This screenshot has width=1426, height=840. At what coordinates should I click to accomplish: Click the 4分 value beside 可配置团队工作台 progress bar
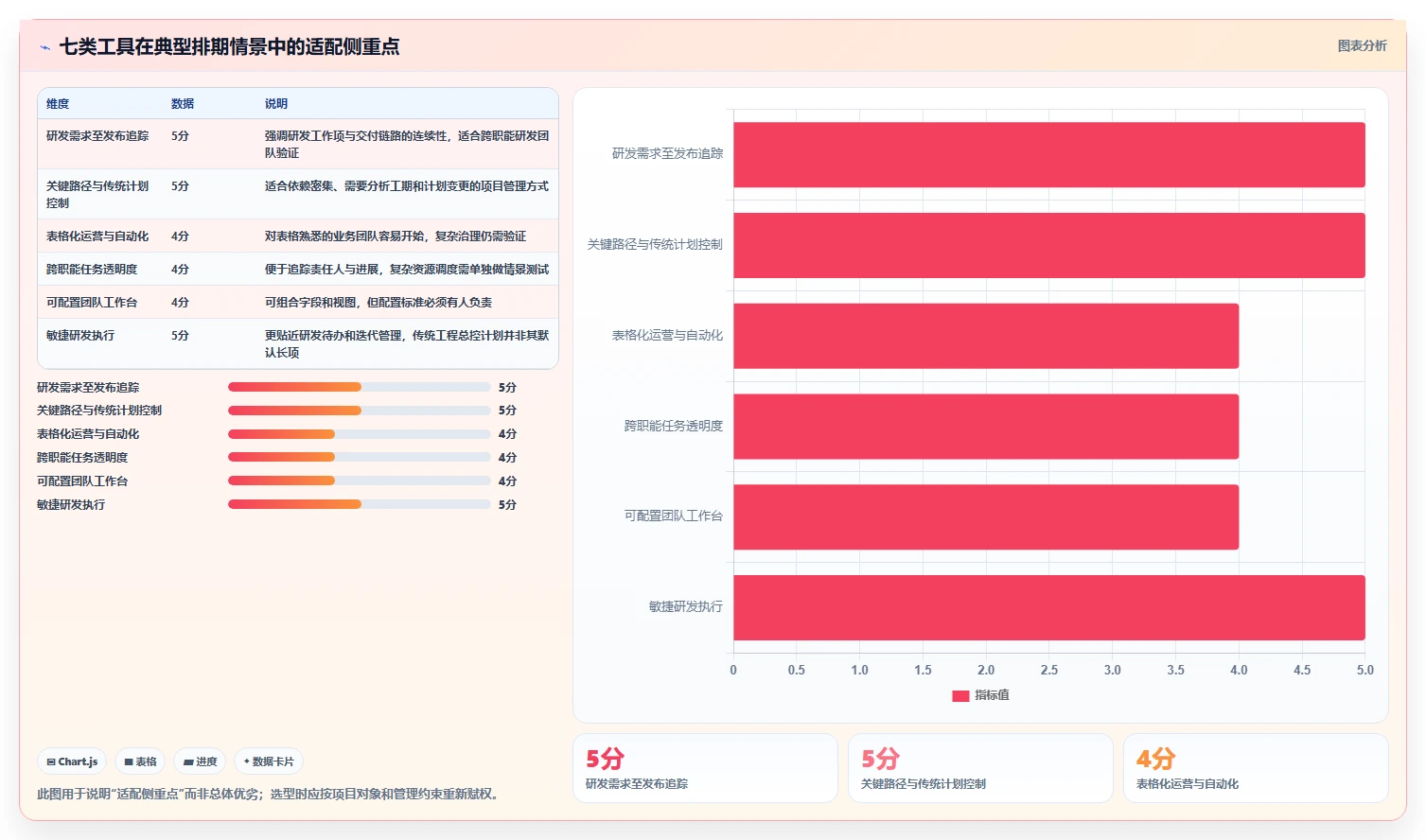[507, 481]
